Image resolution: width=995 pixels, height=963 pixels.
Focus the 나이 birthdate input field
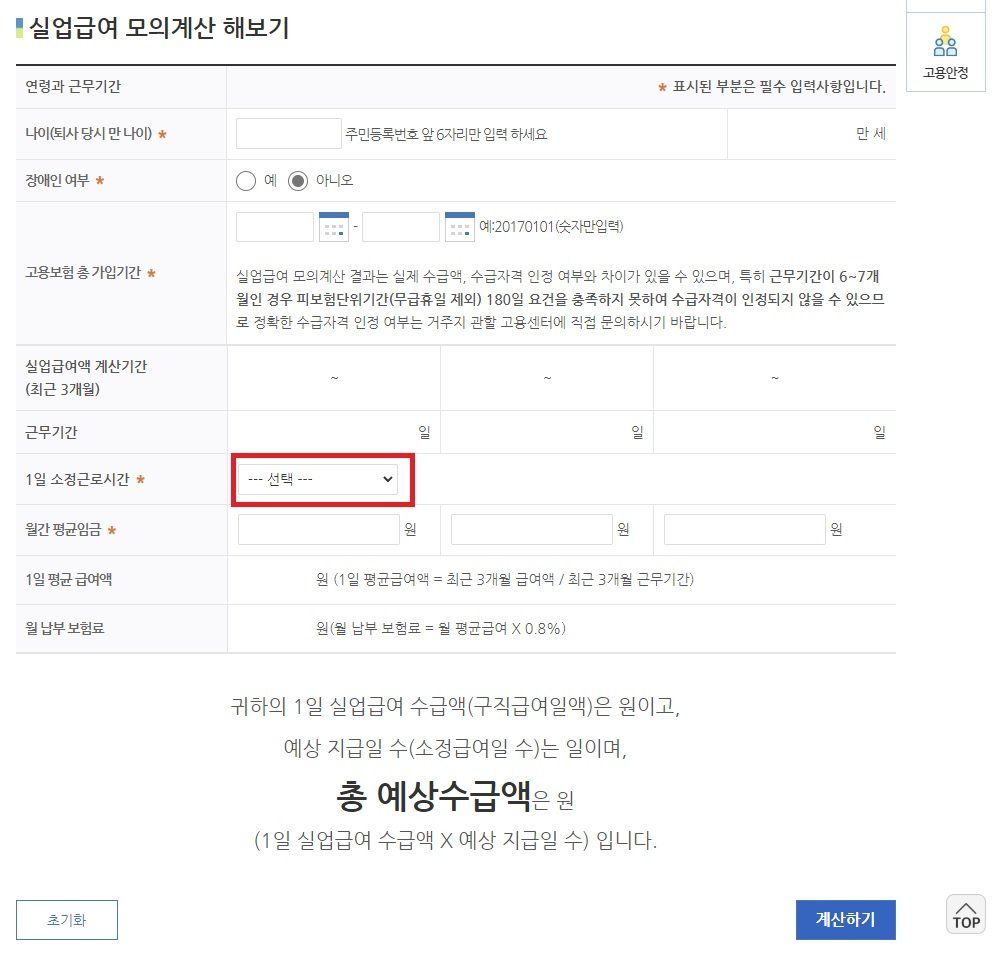point(289,134)
